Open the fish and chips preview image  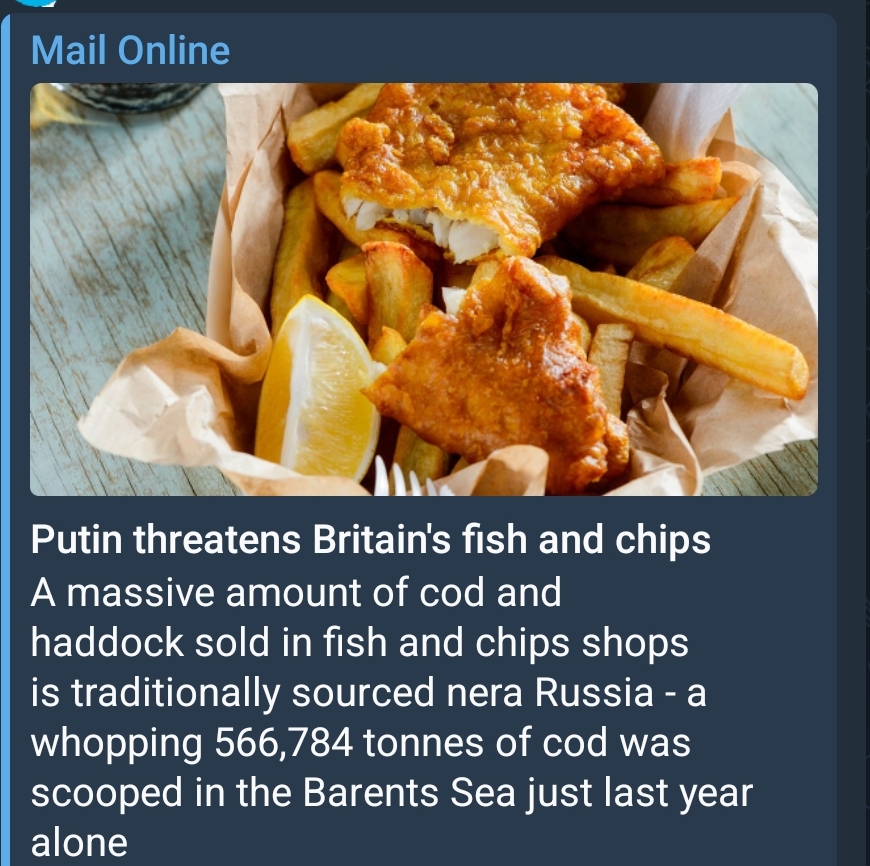pos(423,289)
